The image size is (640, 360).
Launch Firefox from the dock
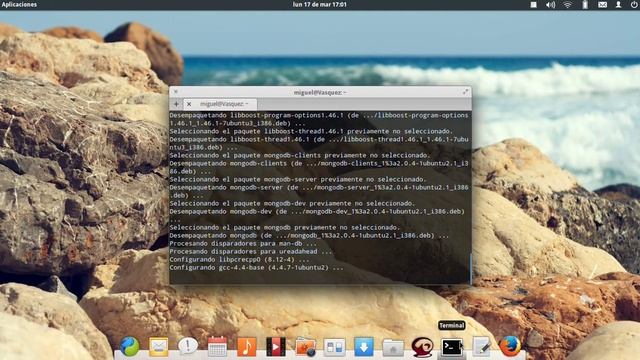(510, 347)
